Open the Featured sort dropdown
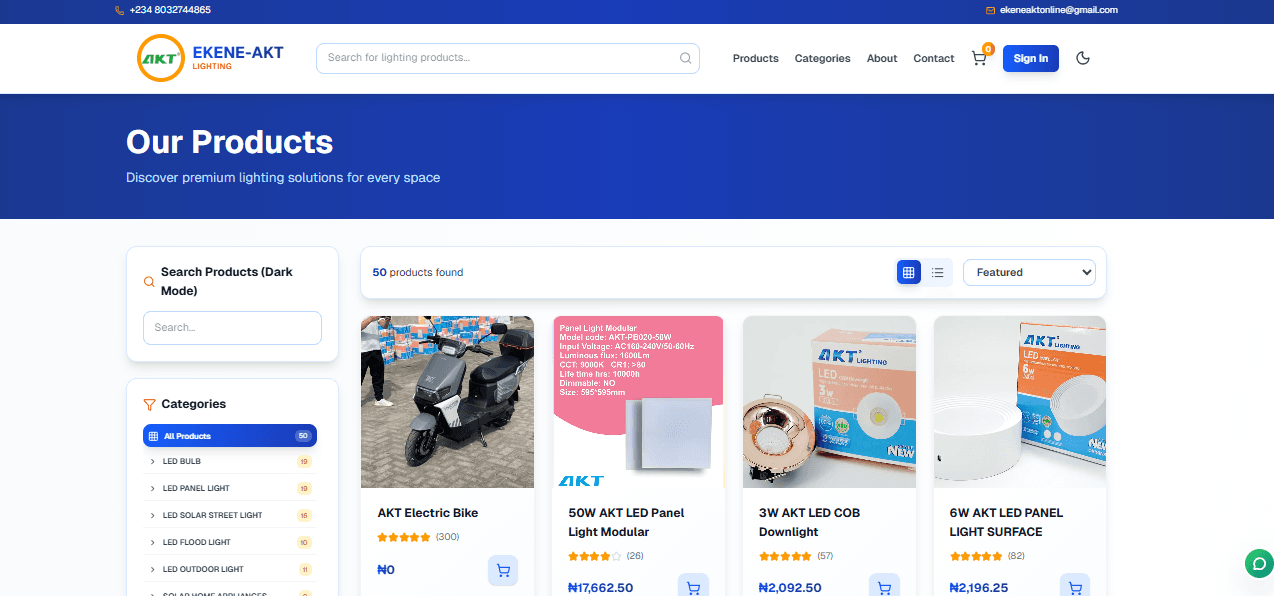 (x=1029, y=272)
